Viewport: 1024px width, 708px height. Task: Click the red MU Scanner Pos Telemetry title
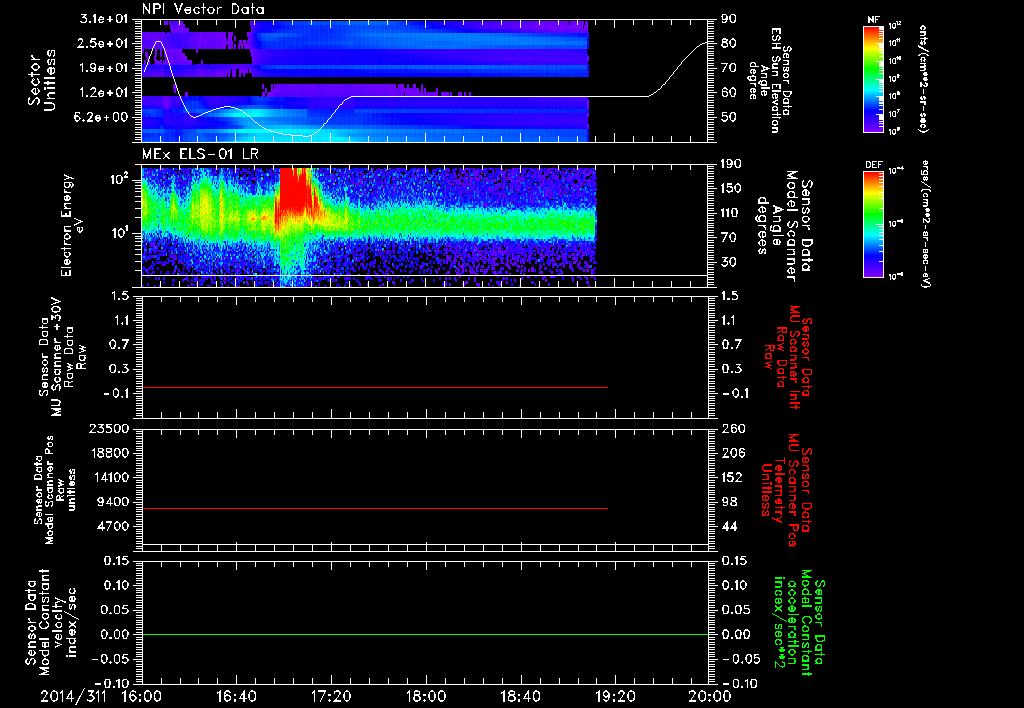coord(786,490)
